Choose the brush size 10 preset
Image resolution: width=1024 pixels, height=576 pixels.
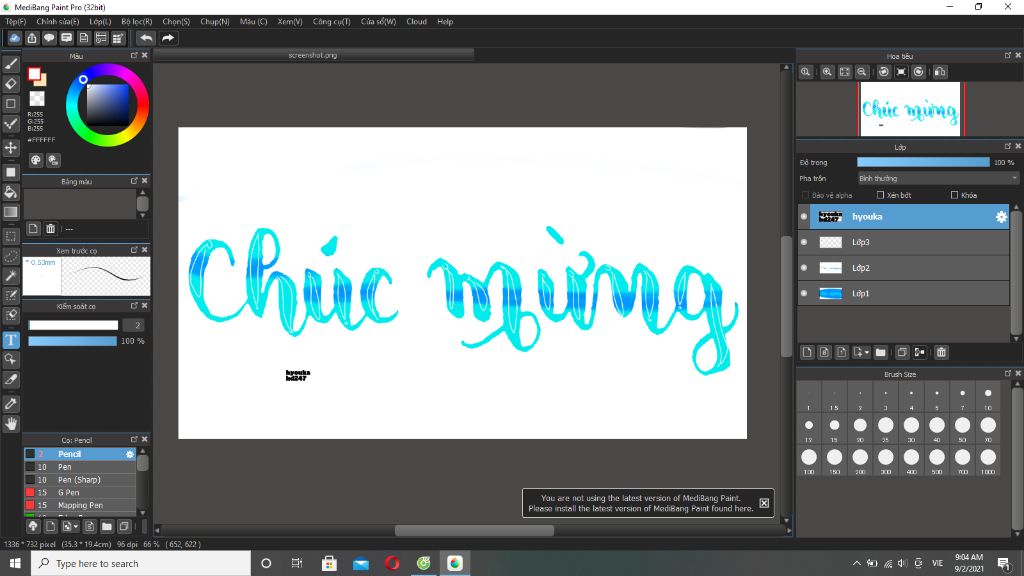point(988,397)
